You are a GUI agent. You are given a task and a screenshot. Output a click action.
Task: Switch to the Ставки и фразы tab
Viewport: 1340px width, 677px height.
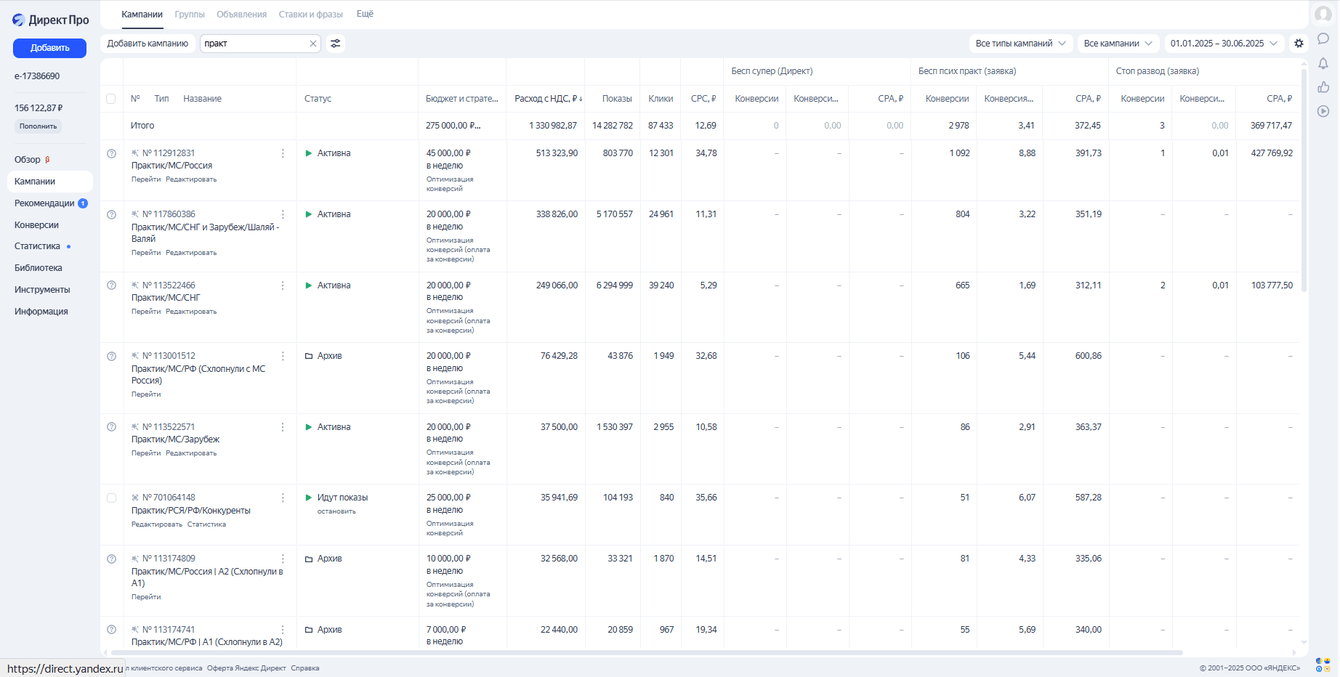pyautogui.click(x=311, y=14)
